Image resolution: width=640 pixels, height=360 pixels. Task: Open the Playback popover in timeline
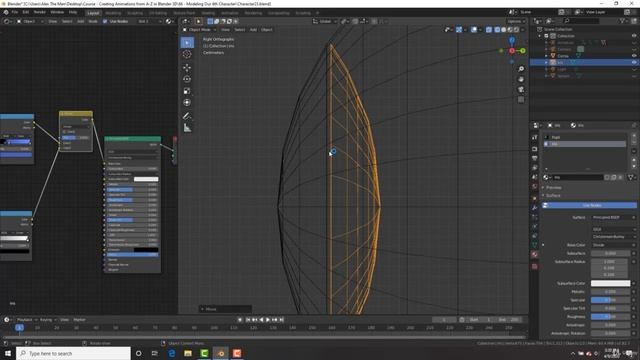[x=27, y=320]
